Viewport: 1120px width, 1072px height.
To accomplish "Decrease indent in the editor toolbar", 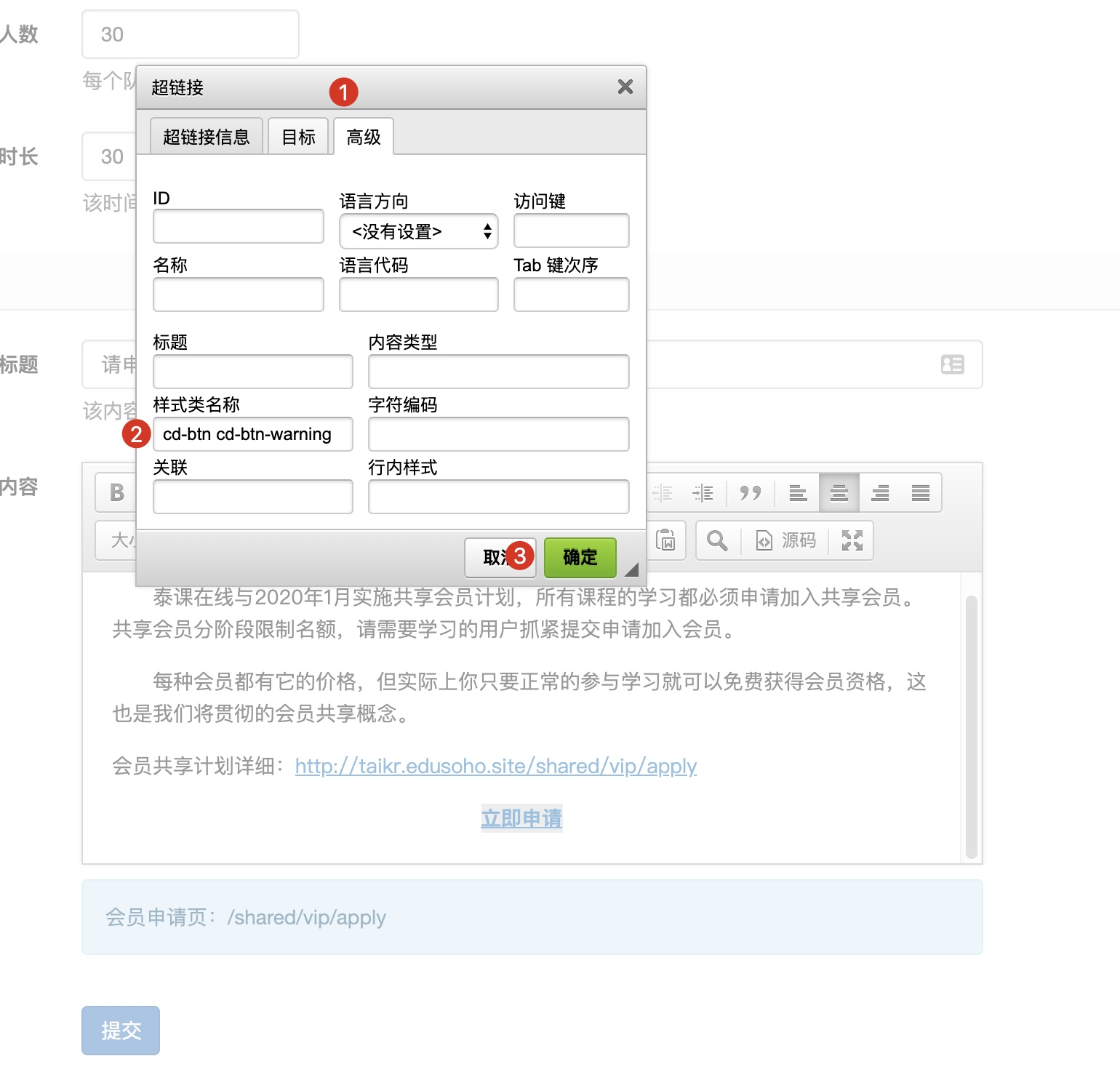I will 662,493.
